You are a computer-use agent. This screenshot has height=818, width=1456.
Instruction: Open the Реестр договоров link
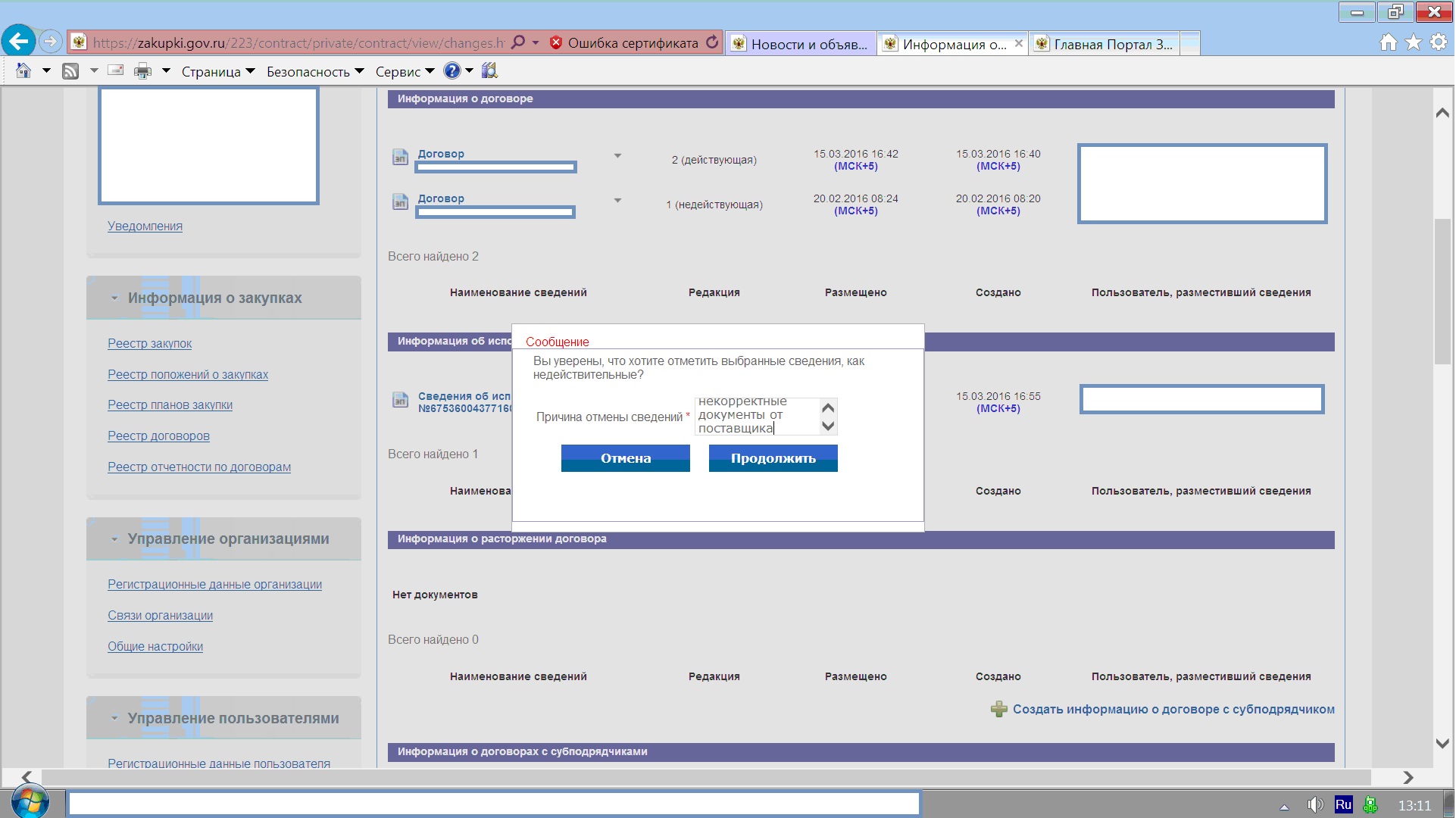click(x=158, y=436)
